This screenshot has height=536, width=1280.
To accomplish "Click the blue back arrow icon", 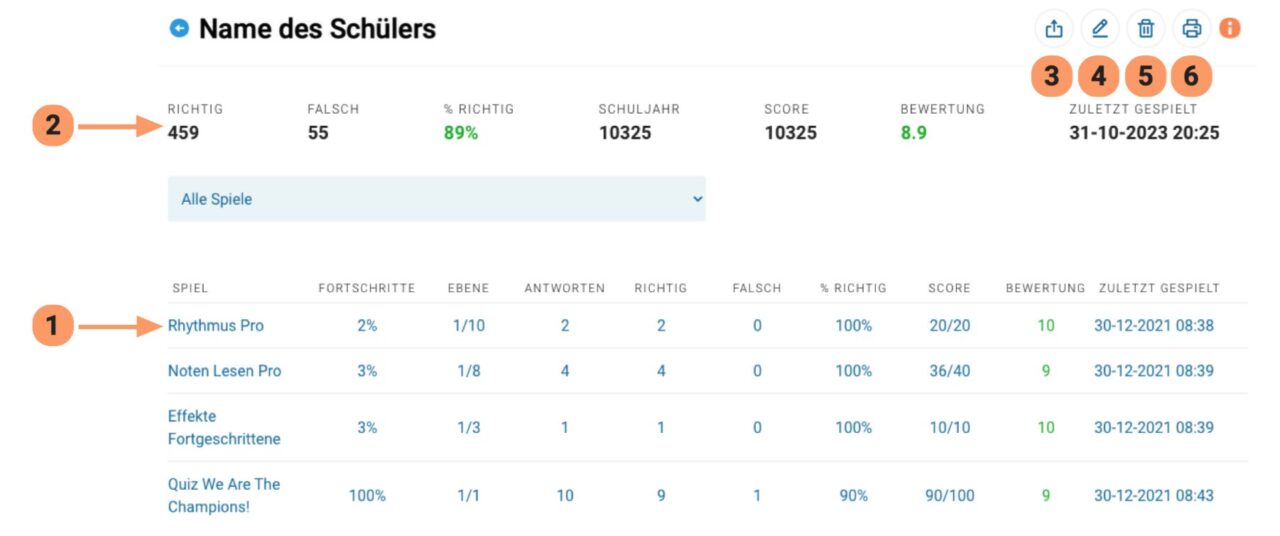I will pyautogui.click(x=179, y=29).
